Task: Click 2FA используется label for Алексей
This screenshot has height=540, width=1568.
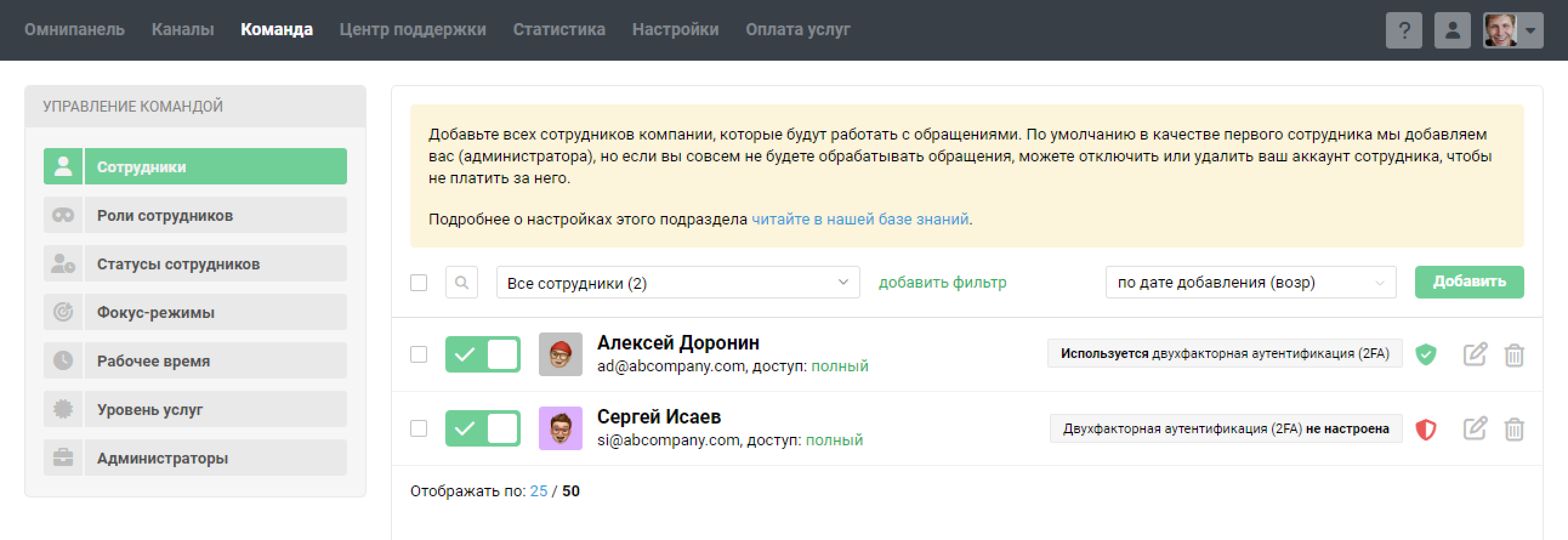Action: pos(1225,354)
